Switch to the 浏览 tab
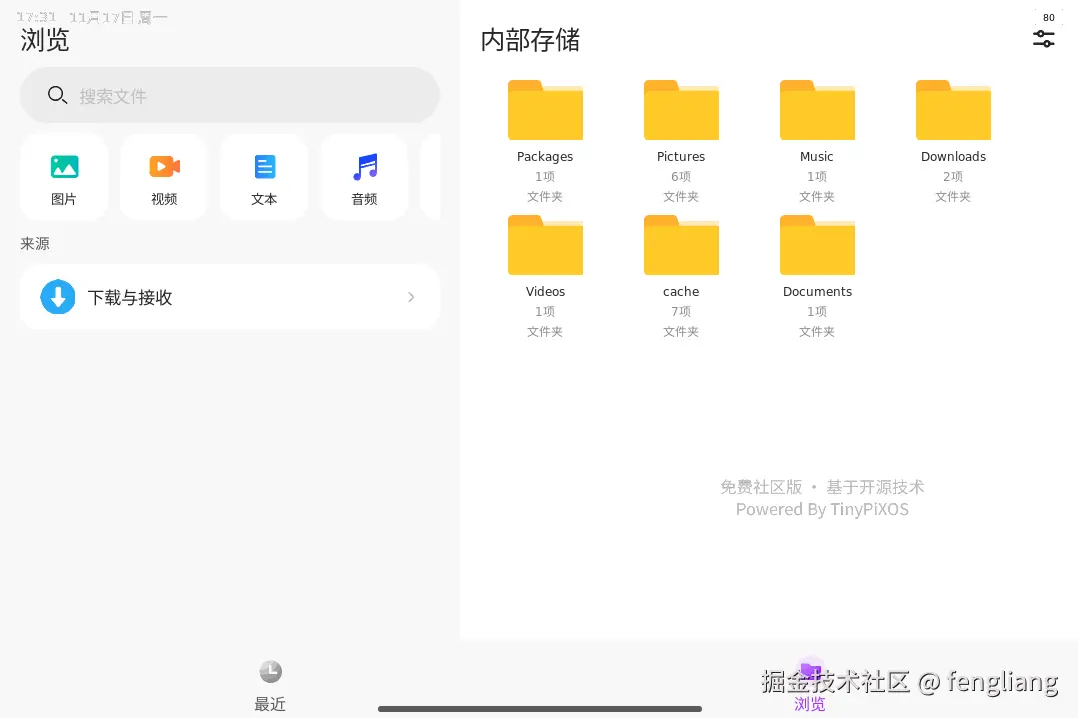 (x=810, y=684)
